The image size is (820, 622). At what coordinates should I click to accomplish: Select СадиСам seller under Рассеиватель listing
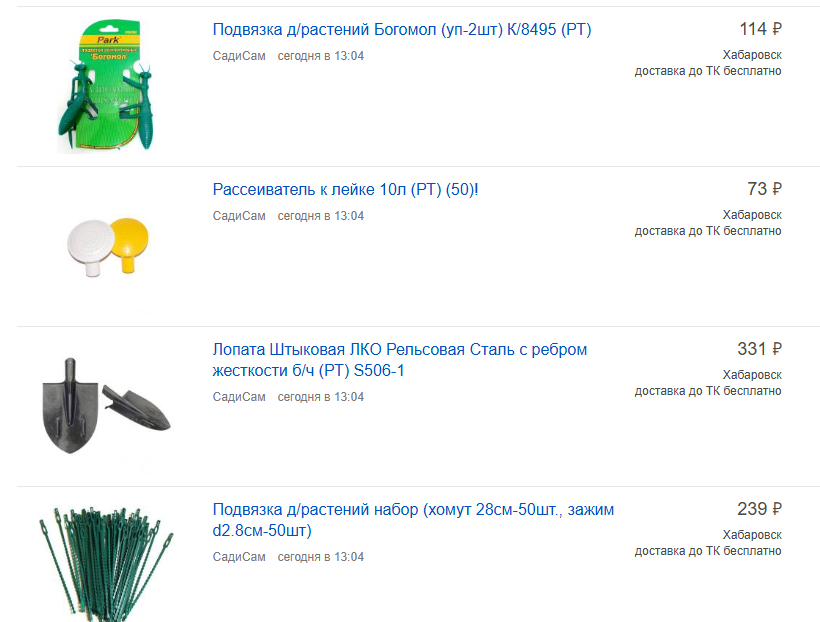239,216
